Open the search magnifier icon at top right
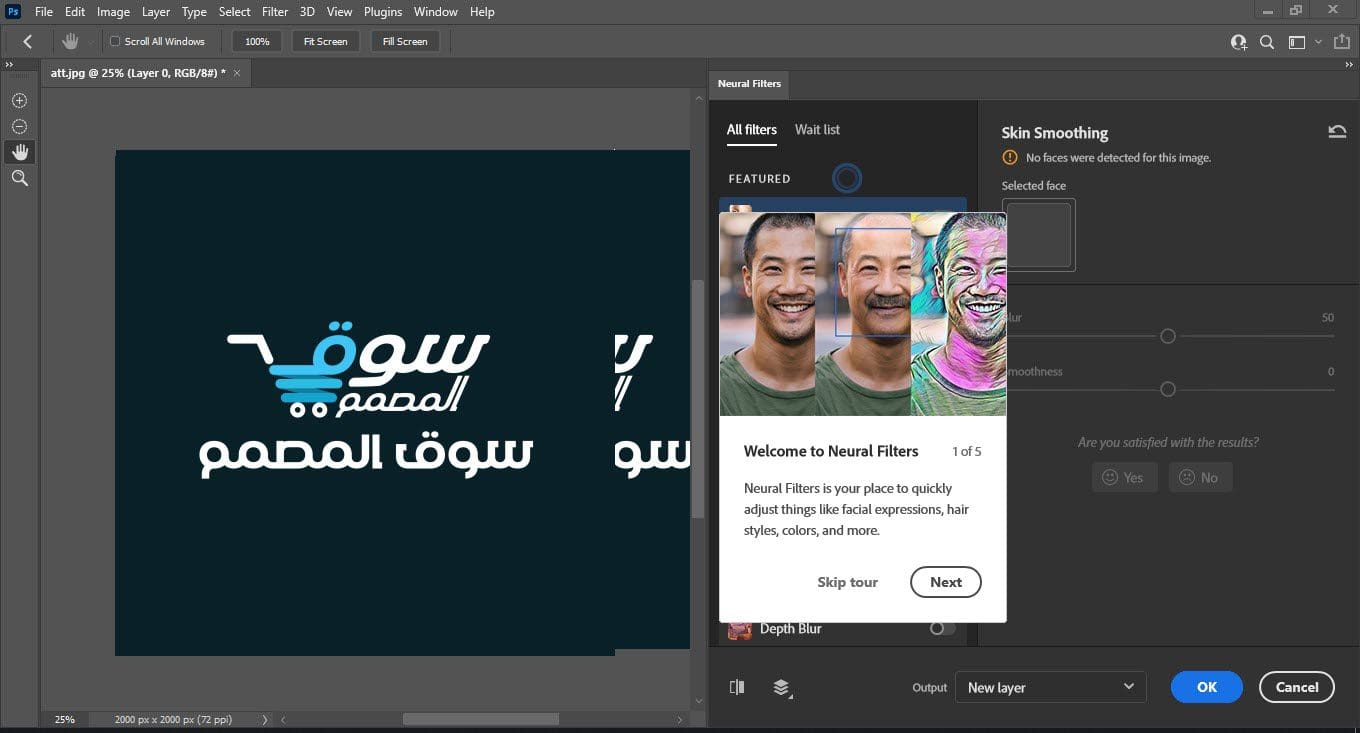The height and width of the screenshot is (733, 1360). (1266, 42)
